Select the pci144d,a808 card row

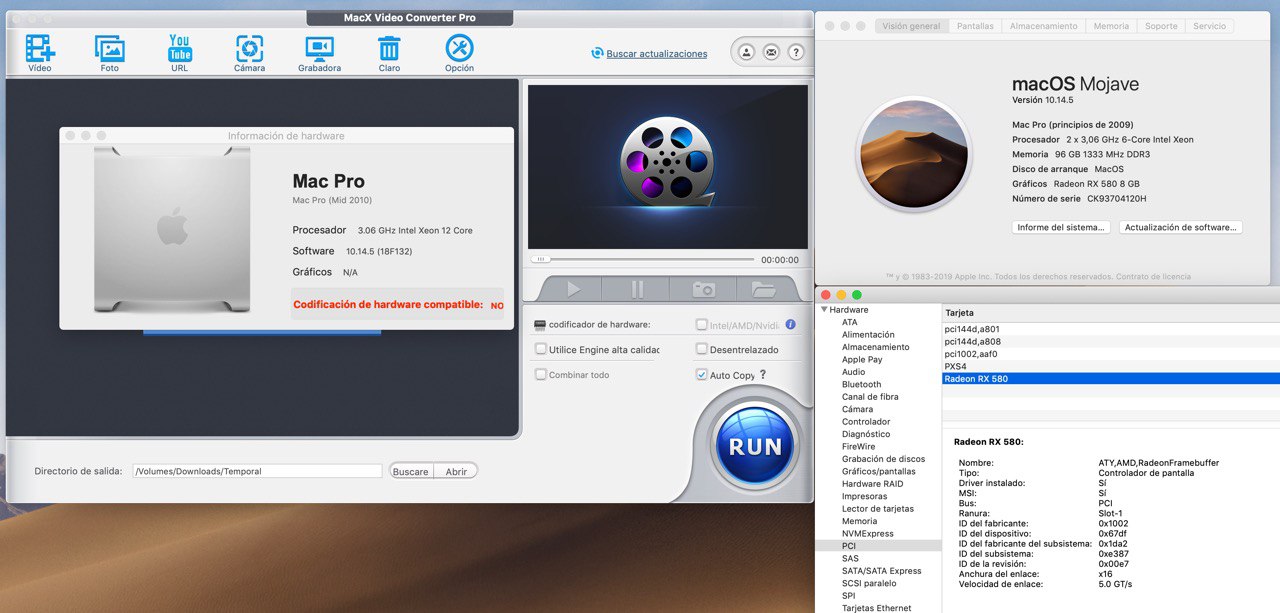(1111, 341)
